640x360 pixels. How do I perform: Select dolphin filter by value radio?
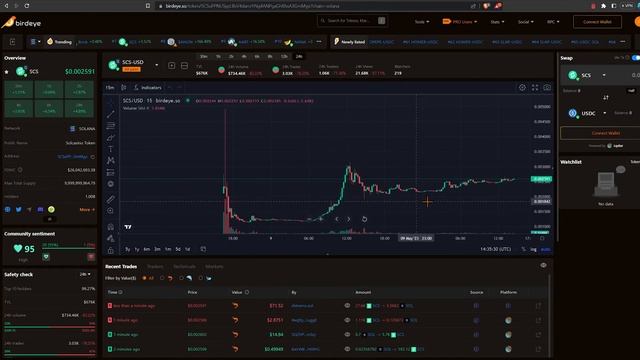coord(182,278)
